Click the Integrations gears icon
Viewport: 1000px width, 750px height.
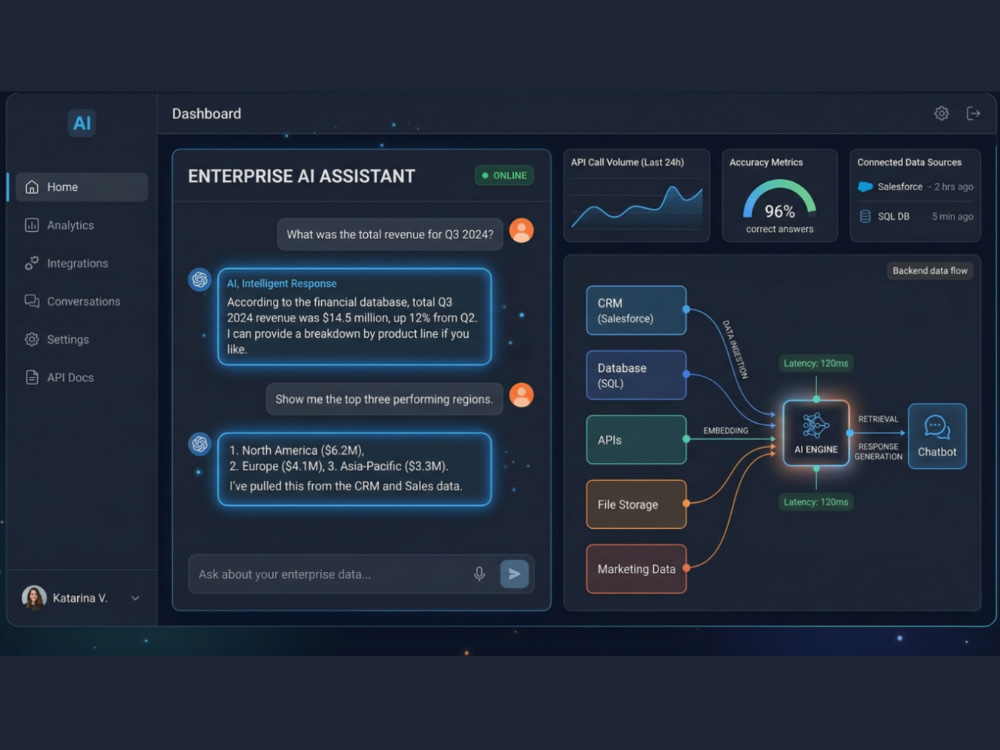tap(32, 263)
